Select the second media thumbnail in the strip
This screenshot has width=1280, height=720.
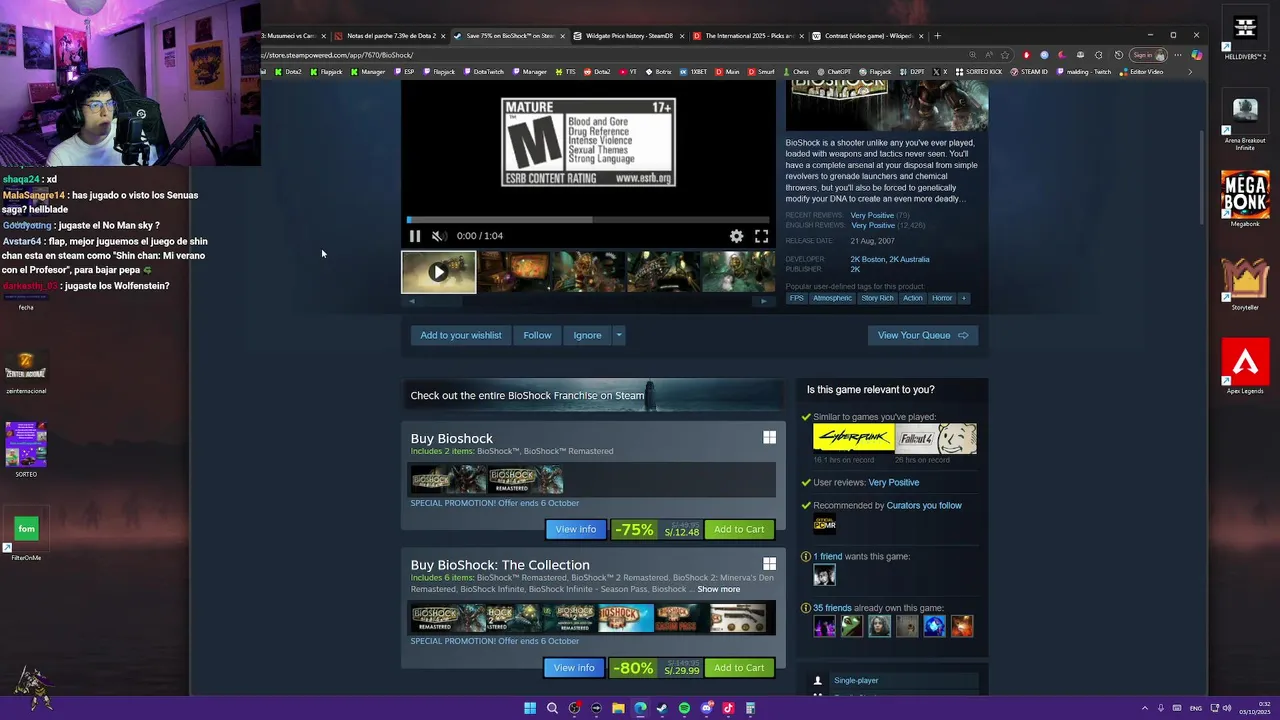[x=513, y=272]
